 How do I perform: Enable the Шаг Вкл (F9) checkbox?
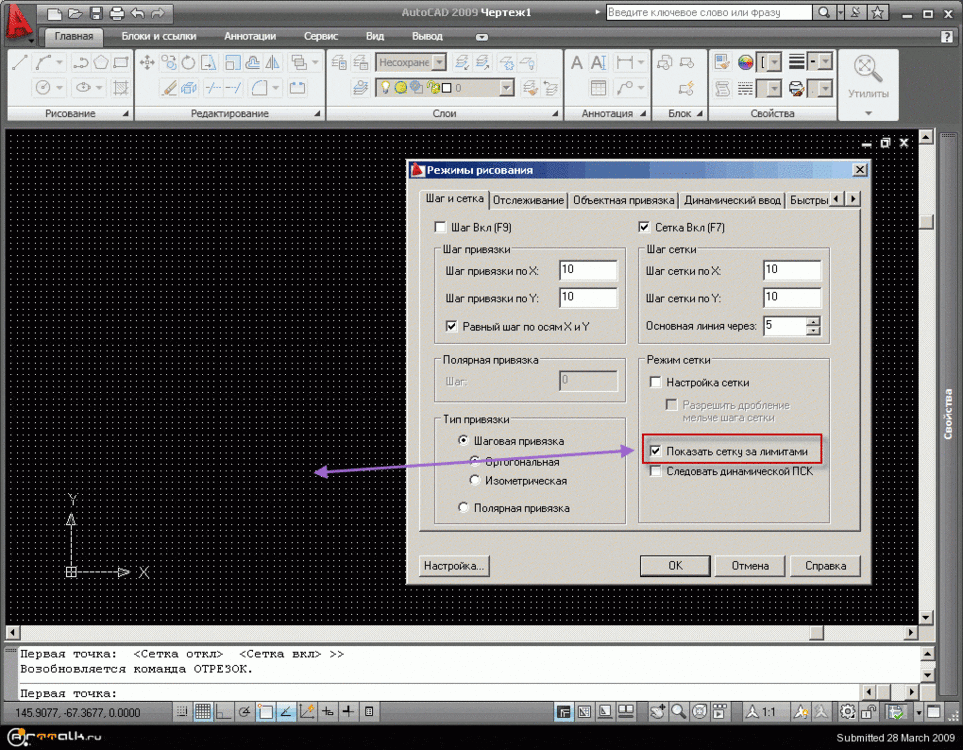click(441, 228)
